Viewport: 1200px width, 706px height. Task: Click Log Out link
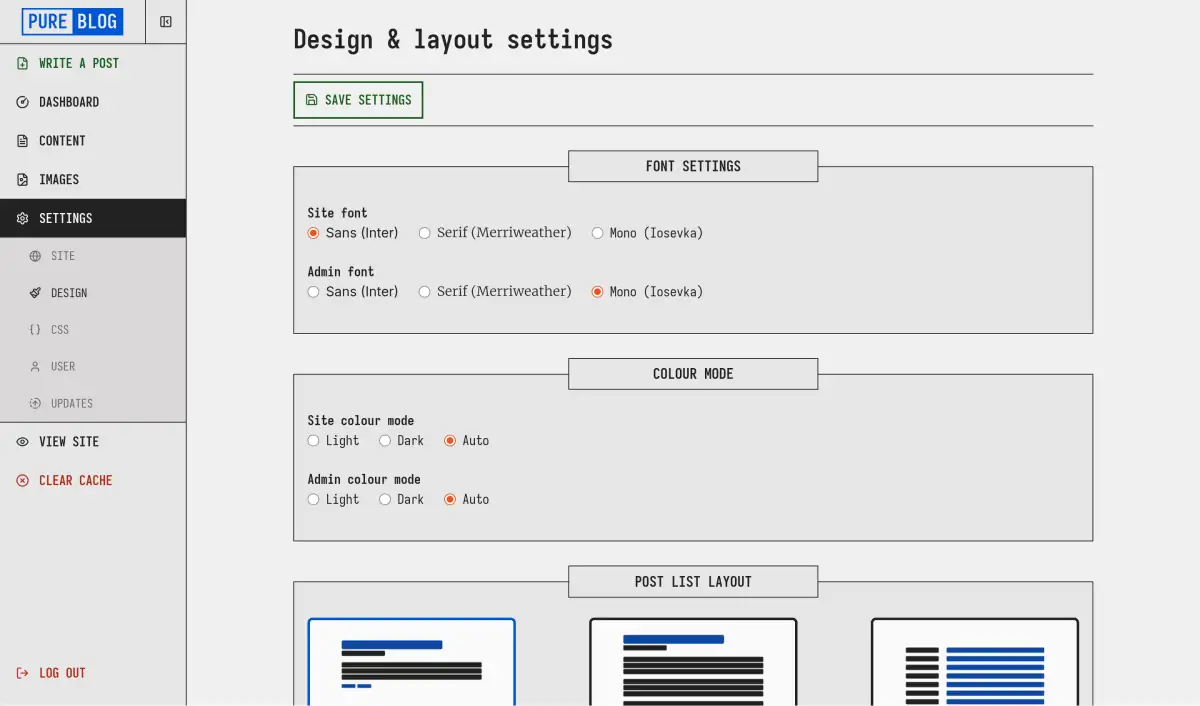pyautogui.click(x=93, y=673)
